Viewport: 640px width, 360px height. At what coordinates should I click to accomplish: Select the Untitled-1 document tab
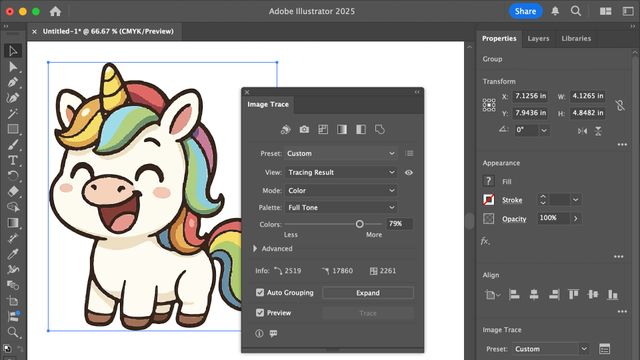coord(108,31)
